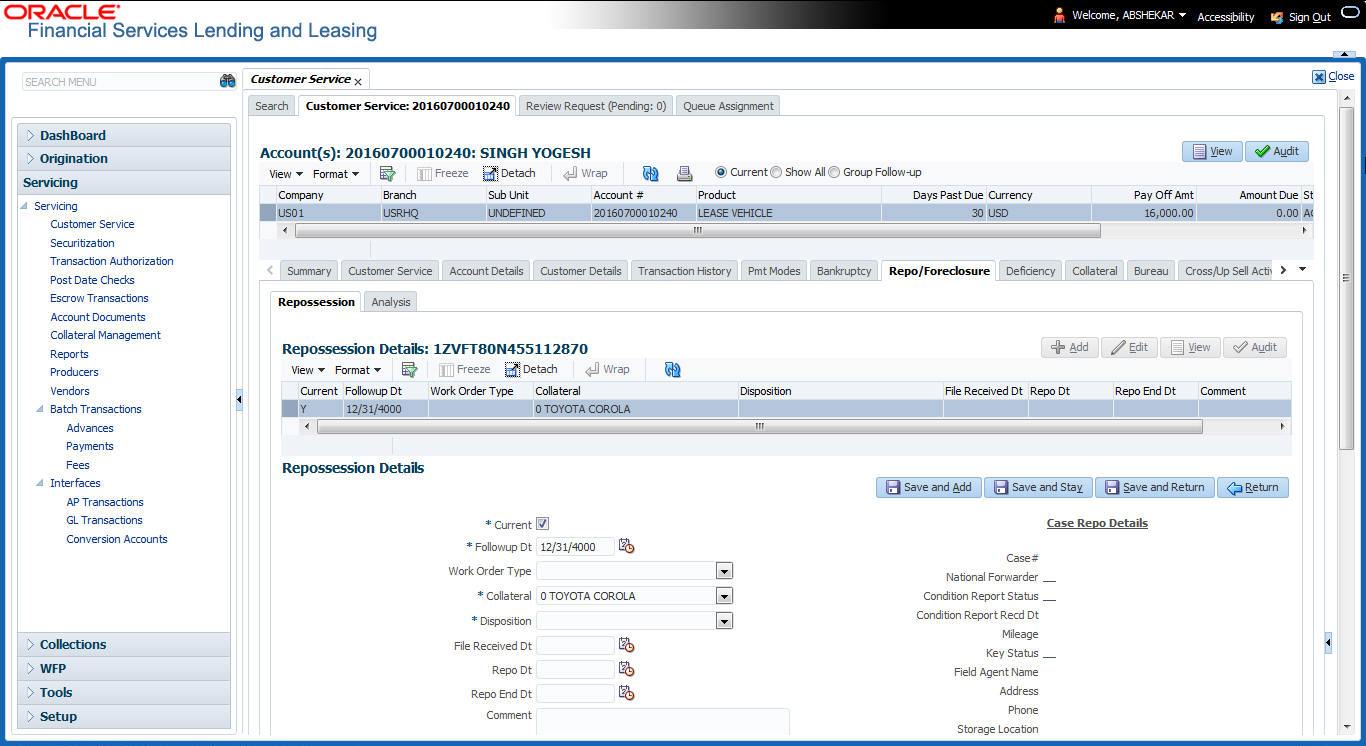Refresh the Repossession Details table

[x=672, y=369]
